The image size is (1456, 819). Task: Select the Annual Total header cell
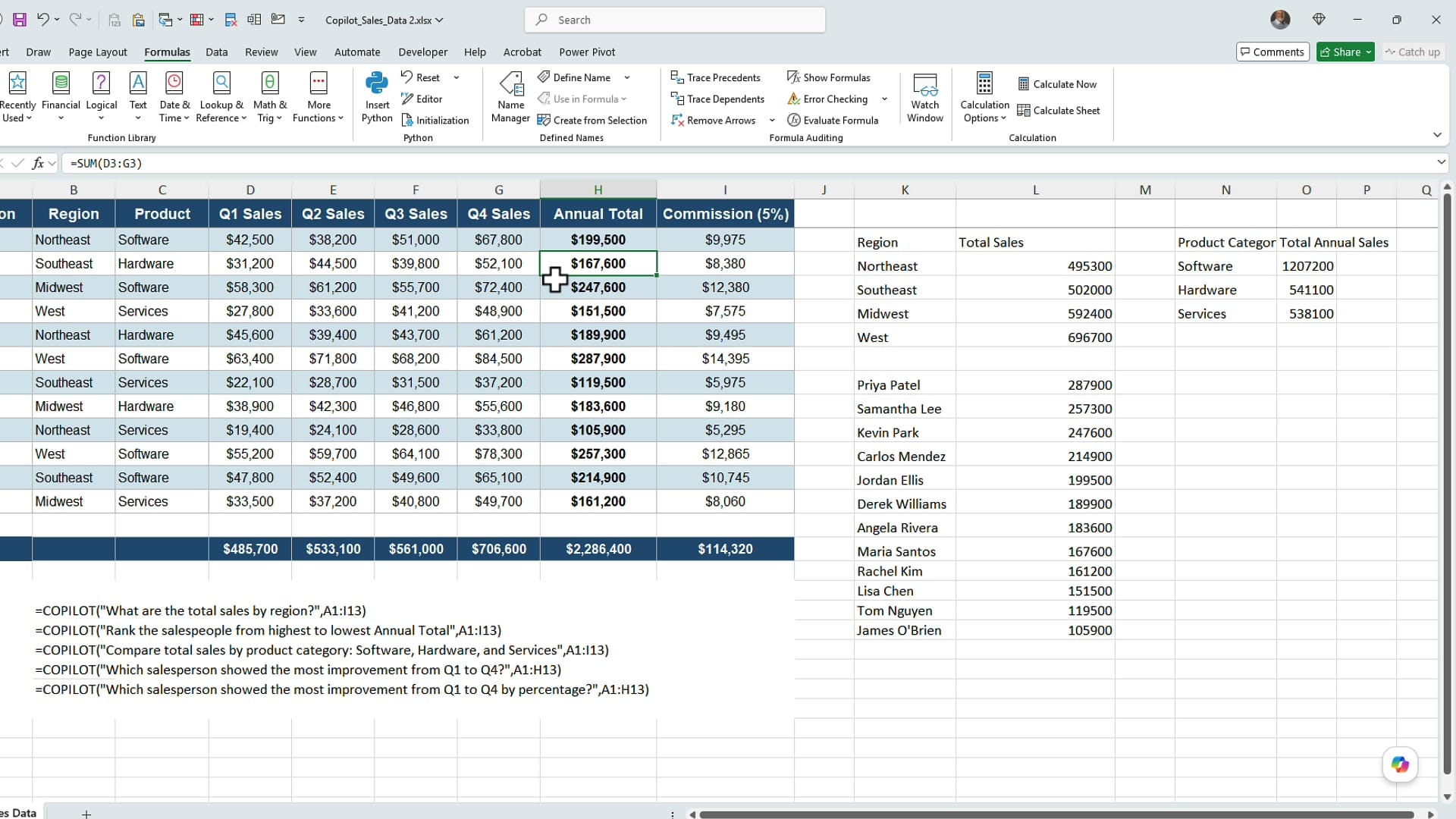(598, 214)
